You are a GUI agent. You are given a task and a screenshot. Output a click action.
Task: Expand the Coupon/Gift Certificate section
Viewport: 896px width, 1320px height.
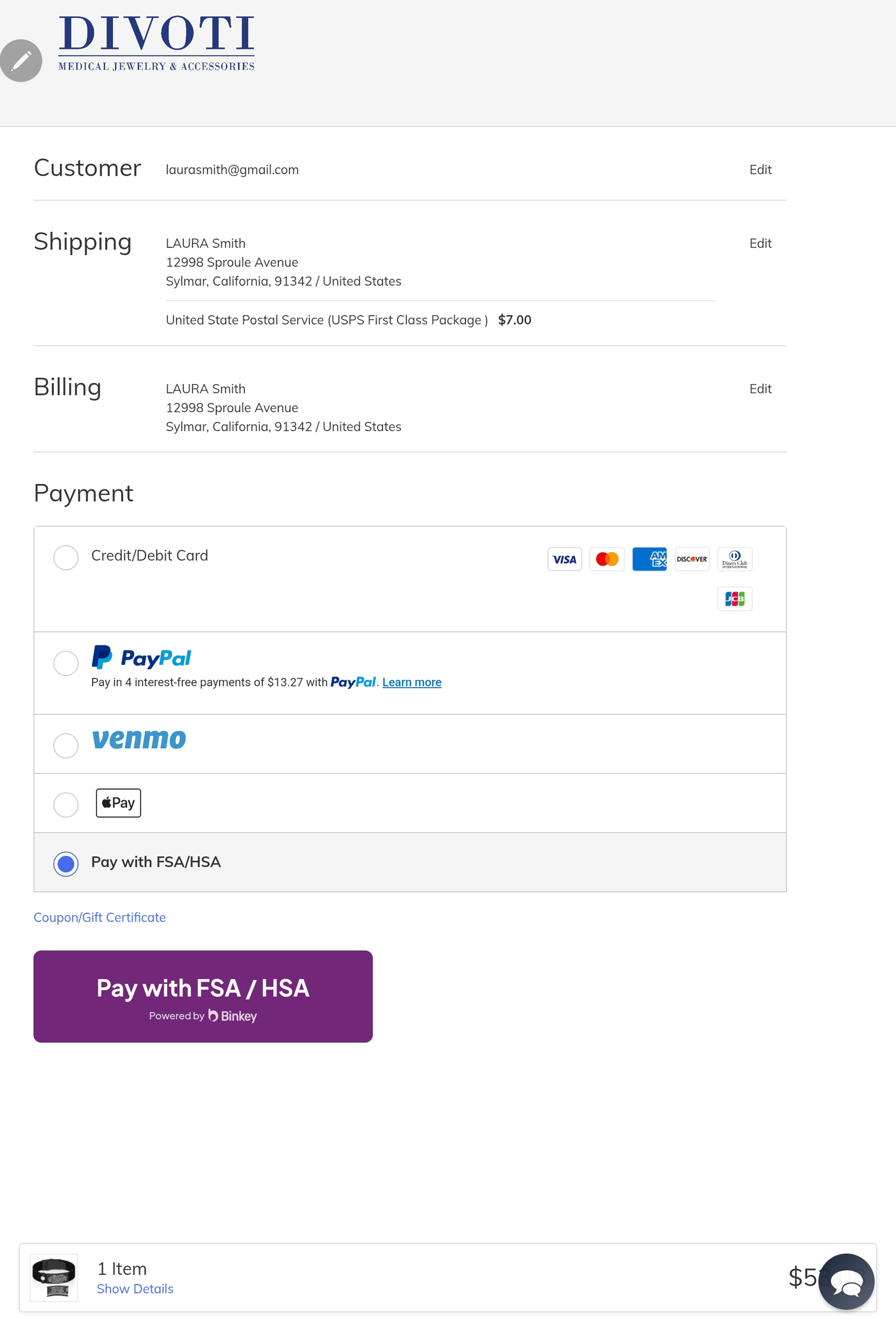click(x=99, y=917)
